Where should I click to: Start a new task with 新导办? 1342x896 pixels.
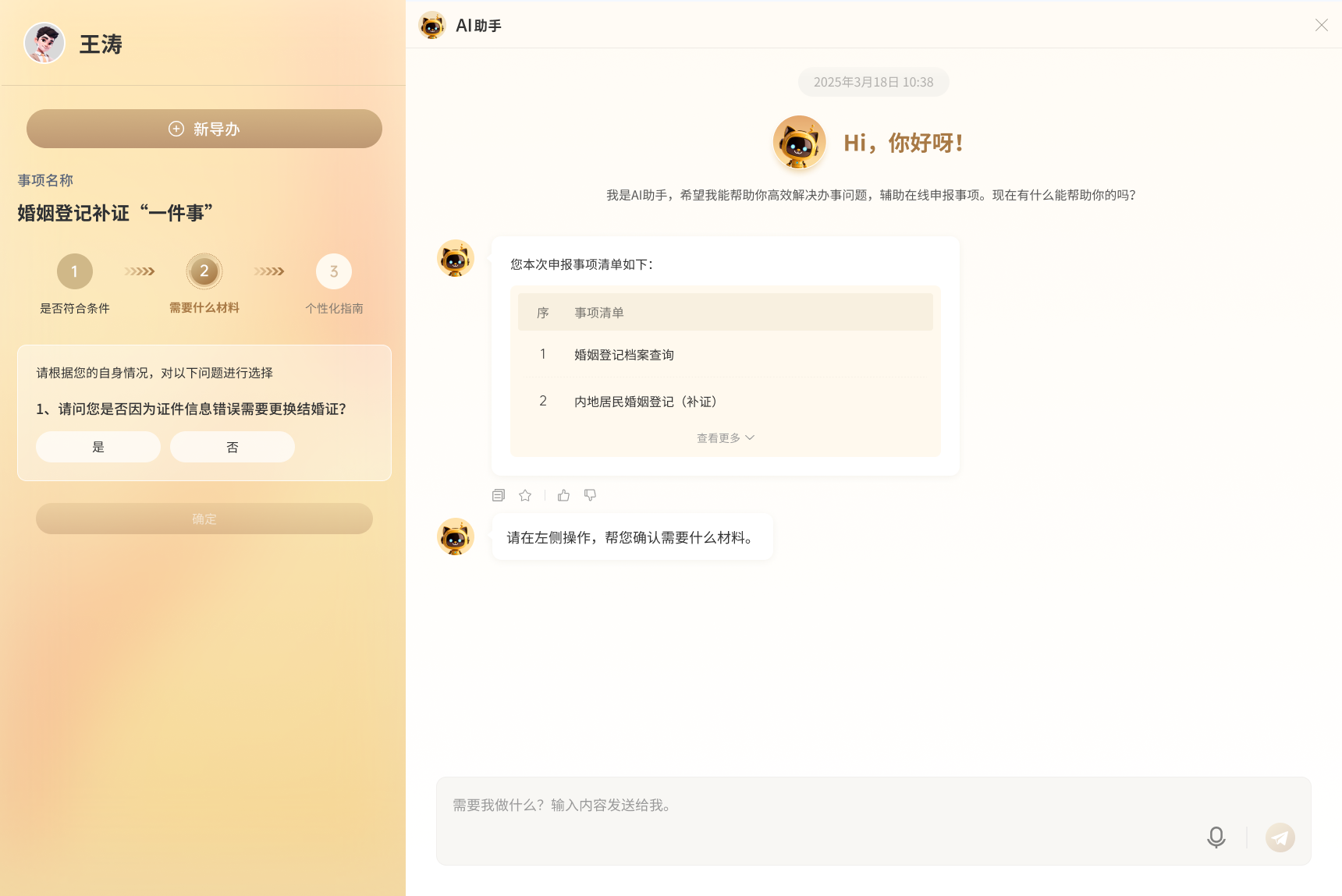[204, 129]
